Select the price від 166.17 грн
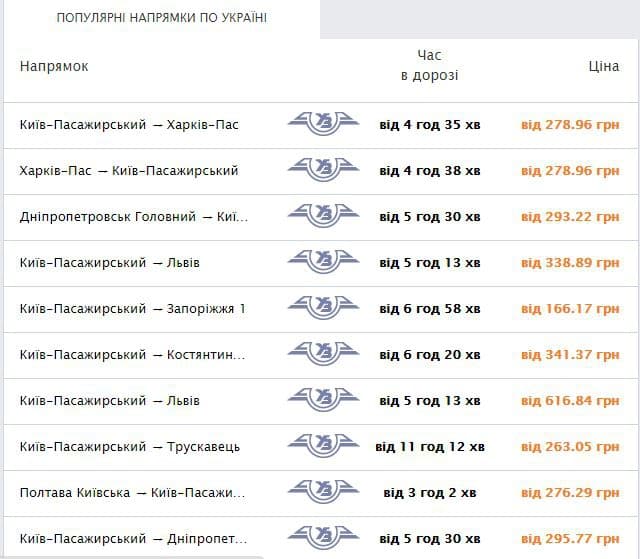The image size is (640, 559). tap(570, 309)
